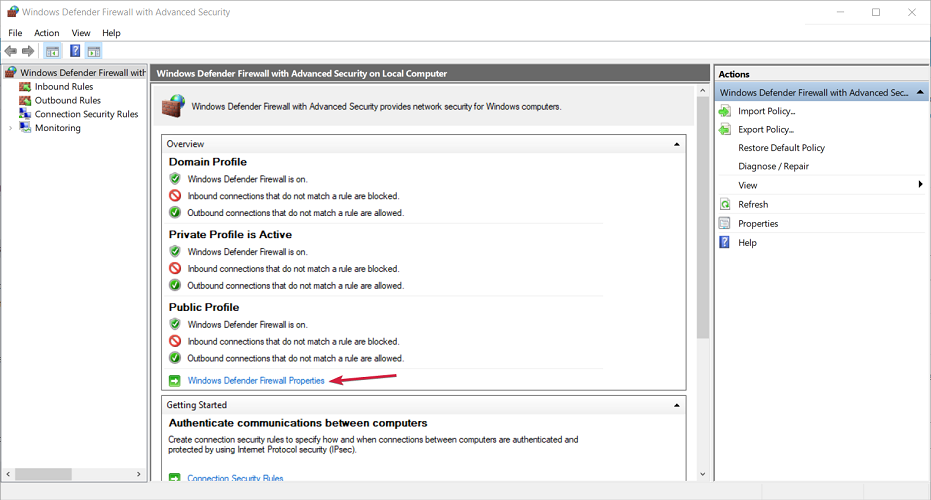Select Refresh in the Actions pane
The width and height of the screenshot is (931, 500).
(x=753, y=204)
